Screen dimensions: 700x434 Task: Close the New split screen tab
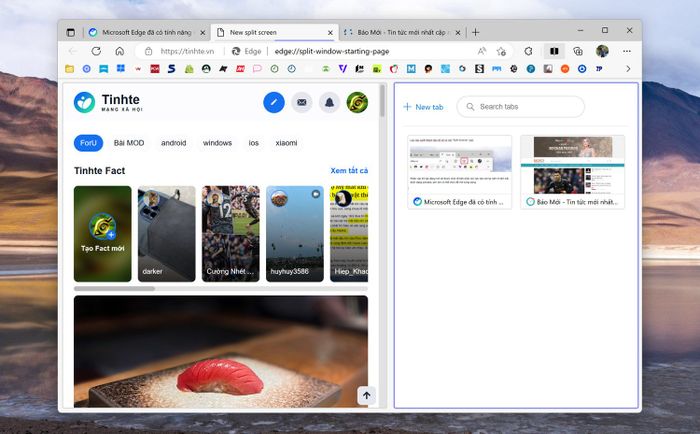point(330,33)
